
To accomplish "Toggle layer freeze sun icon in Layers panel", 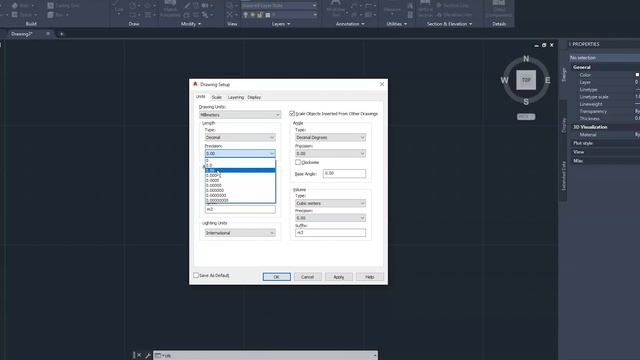I will click(x=253, y=15).
